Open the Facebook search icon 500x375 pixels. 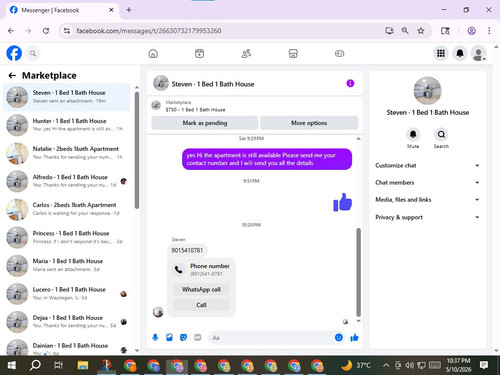click(33, 53)
